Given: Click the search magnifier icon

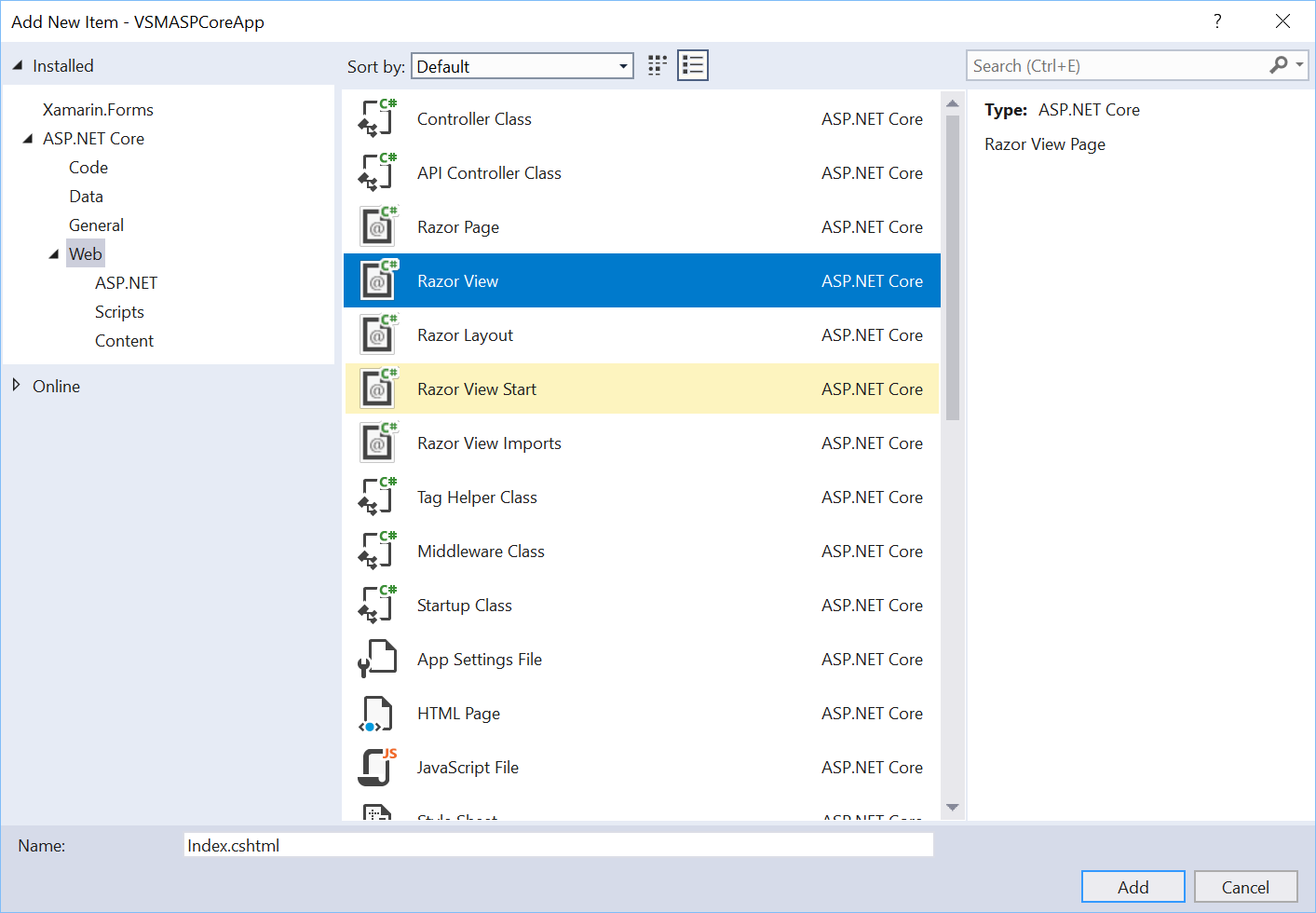Looking at the screenshot, I should (x=1279, y=65).
